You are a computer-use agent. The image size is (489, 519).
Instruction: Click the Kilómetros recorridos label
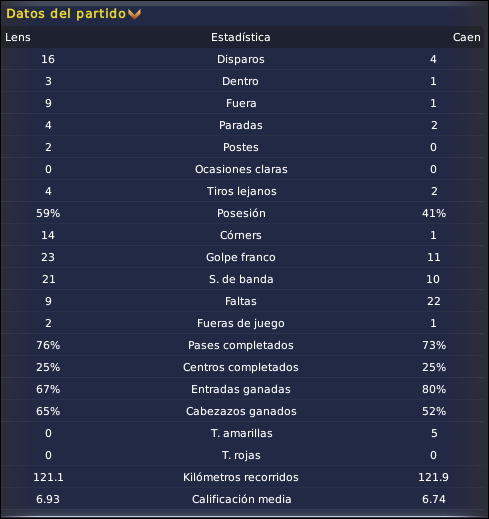(241, 477)
